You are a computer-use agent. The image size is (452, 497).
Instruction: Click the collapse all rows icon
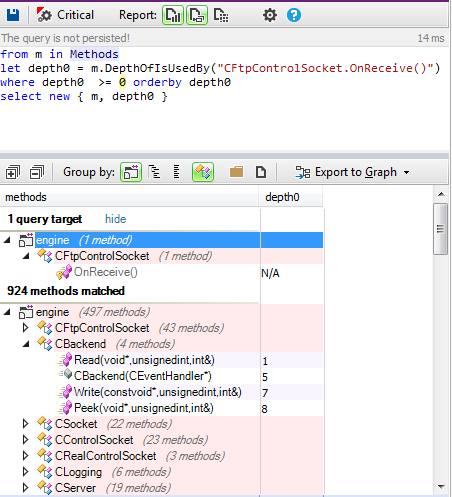click(37, 172)
